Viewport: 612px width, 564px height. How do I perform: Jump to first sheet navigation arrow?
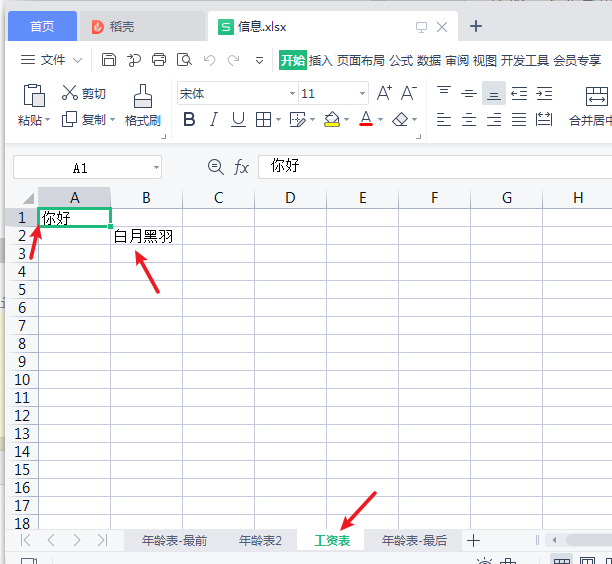[x=25, y=541]
